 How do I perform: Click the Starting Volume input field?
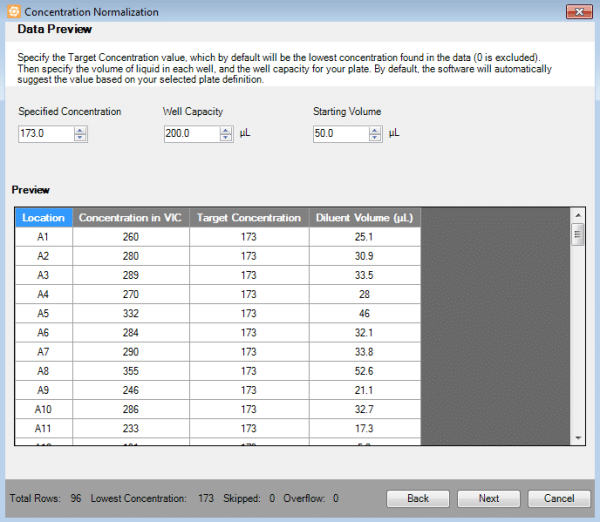coord(341,134)
